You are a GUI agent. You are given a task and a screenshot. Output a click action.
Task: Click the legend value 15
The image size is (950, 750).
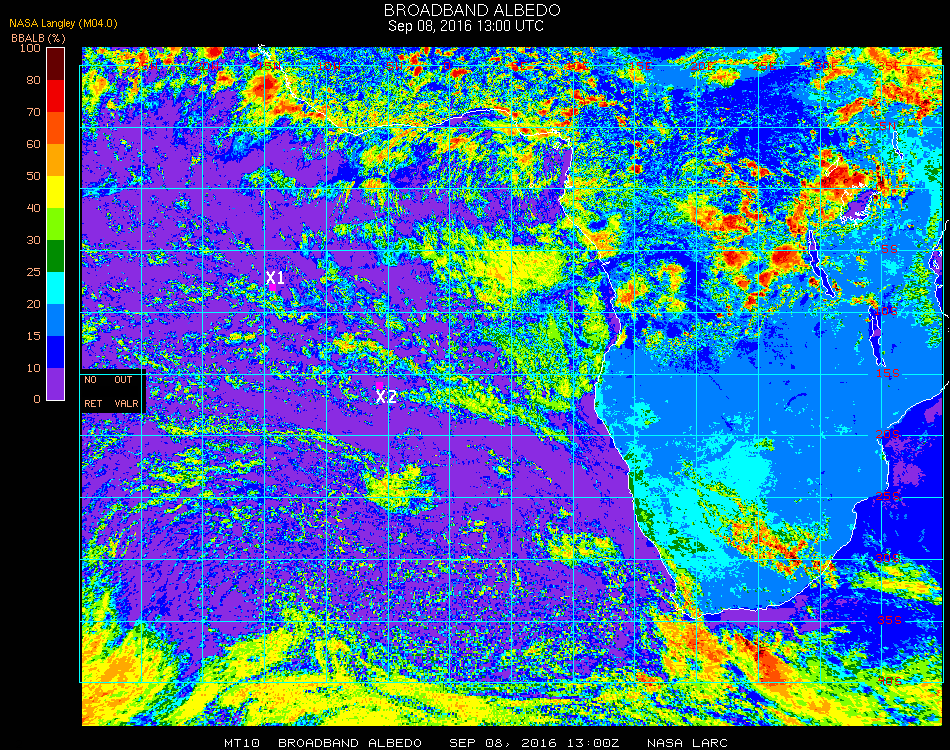point(33,336)
